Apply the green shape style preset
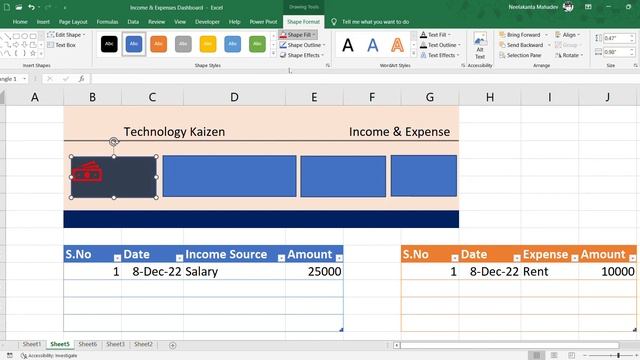 [257, 44]
